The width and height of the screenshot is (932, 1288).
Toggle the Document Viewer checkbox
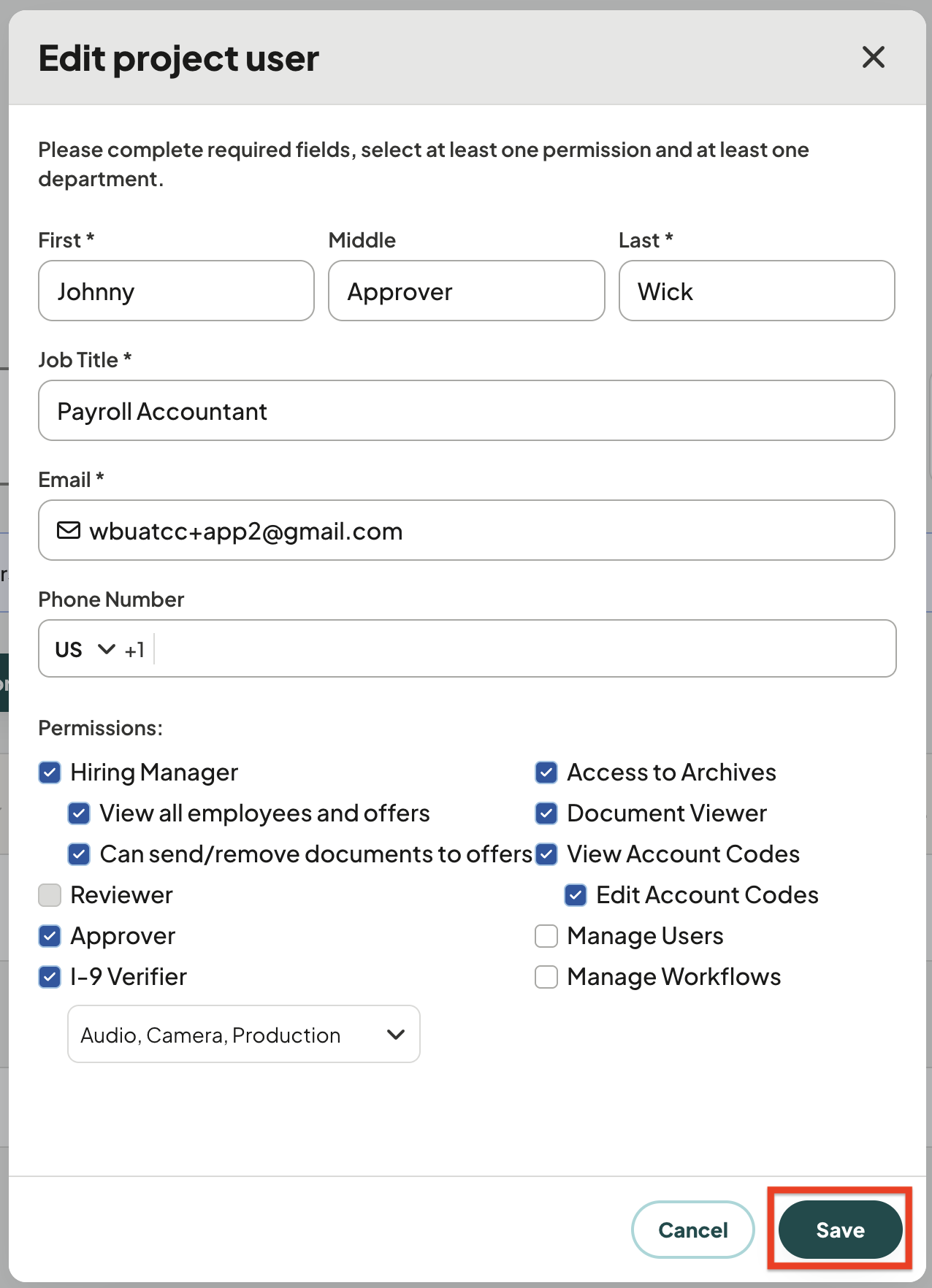546,813
